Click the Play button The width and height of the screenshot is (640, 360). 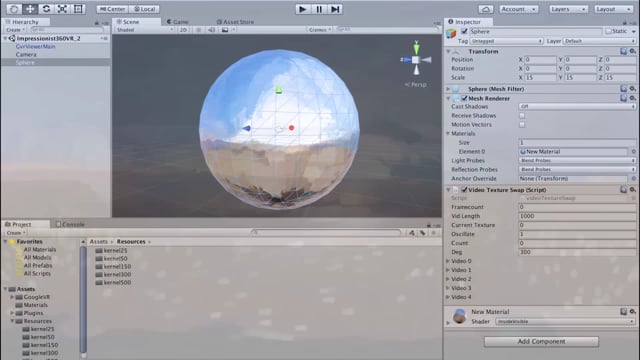click(x=302, y=9)
